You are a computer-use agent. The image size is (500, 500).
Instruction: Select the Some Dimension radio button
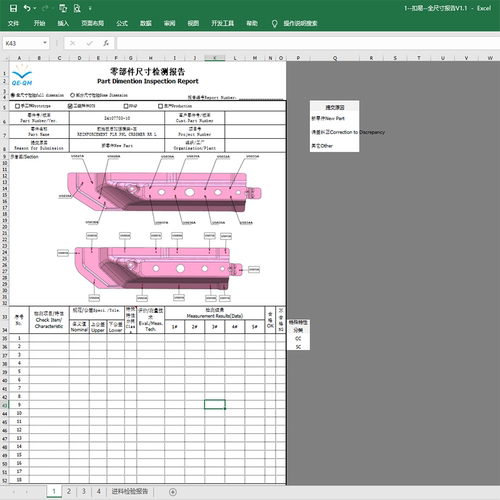(x=72, y=95)
